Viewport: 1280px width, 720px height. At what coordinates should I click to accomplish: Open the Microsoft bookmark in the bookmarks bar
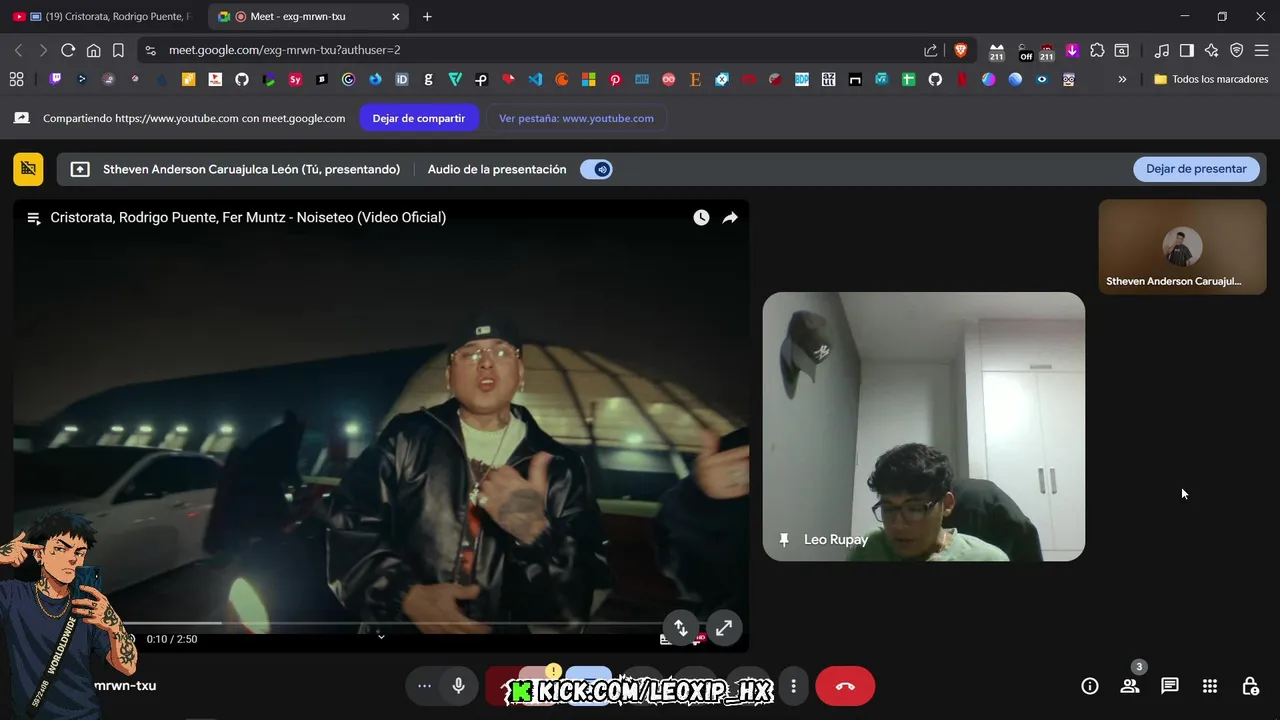coord(588,79)
